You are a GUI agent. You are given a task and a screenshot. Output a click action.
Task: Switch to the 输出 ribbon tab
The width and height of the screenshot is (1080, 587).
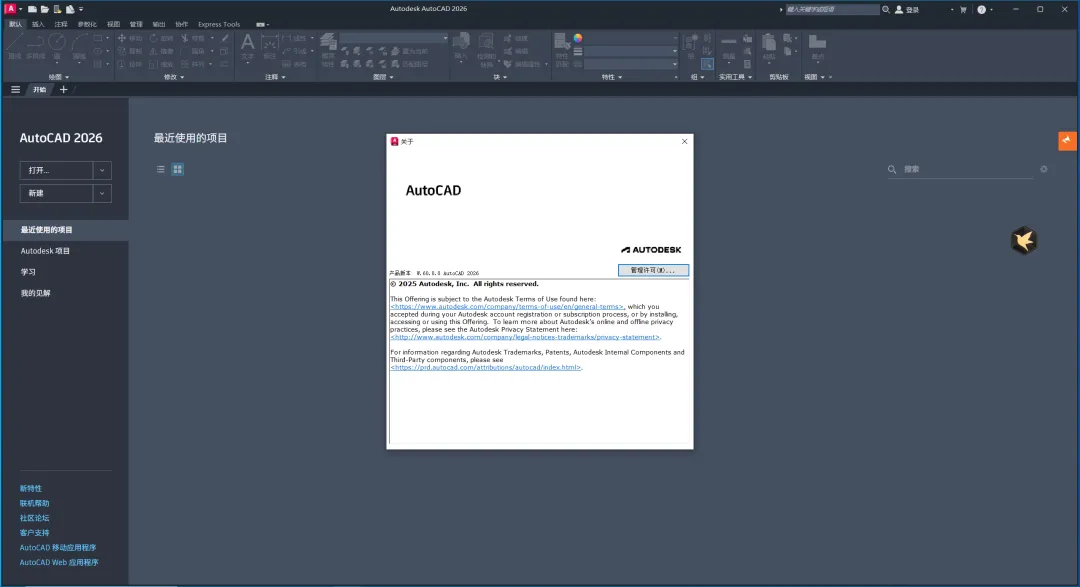[x=158, y=24]
